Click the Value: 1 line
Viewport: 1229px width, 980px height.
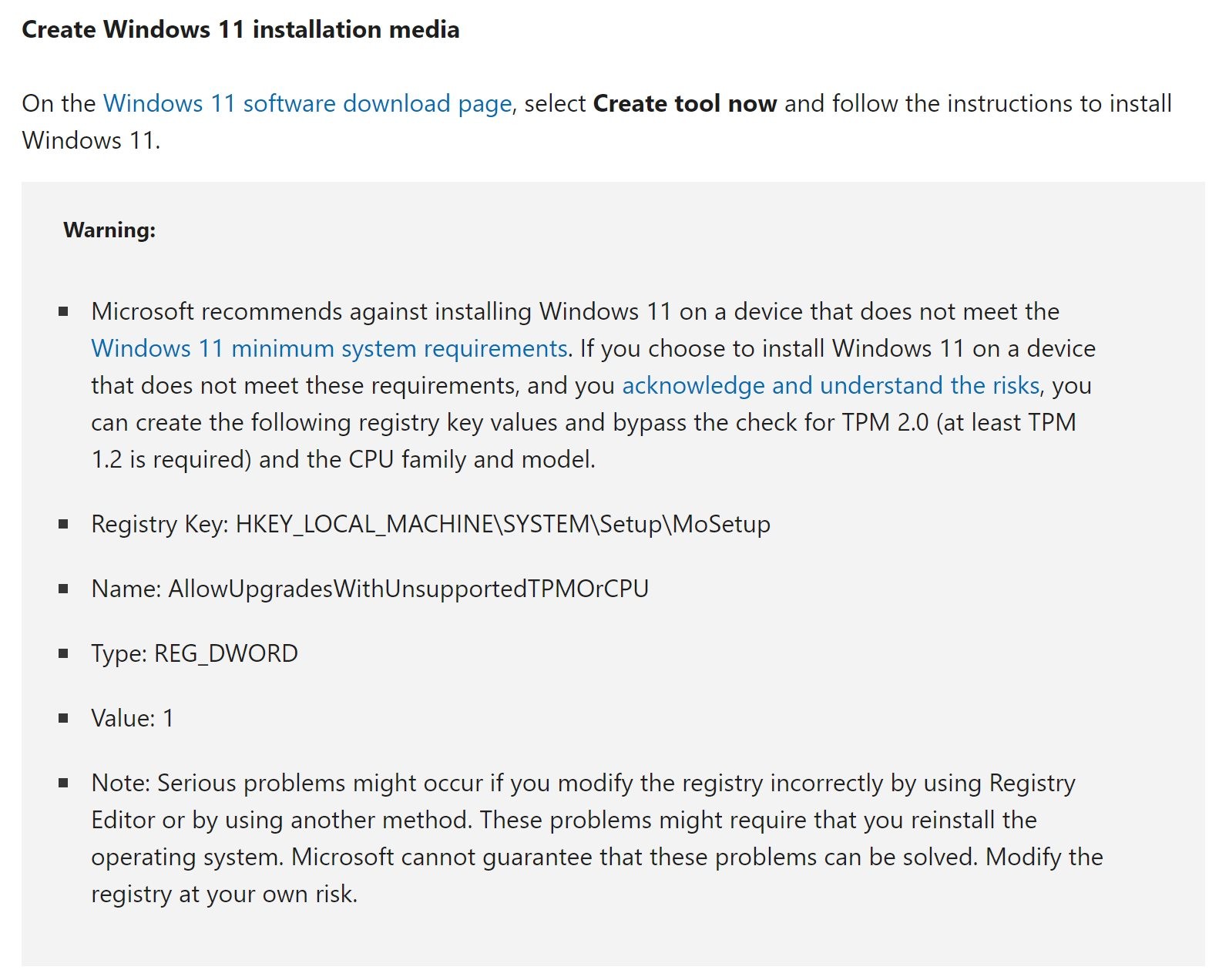133,718
